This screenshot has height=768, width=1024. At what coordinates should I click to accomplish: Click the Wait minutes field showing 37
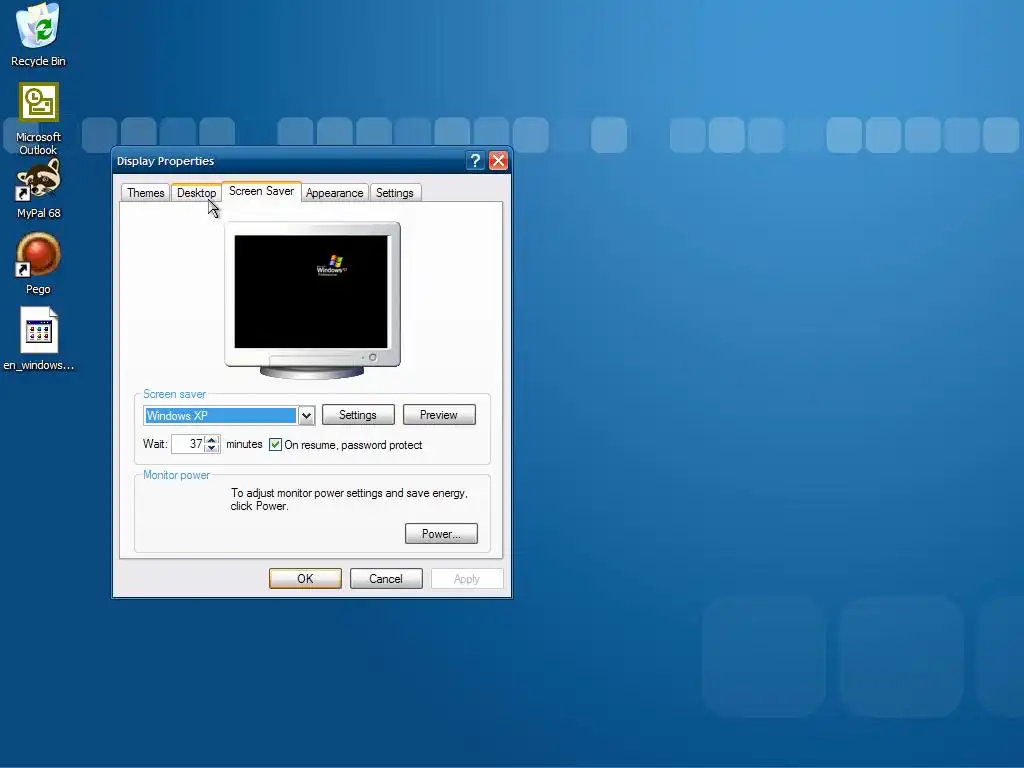[x=188, y=444]
